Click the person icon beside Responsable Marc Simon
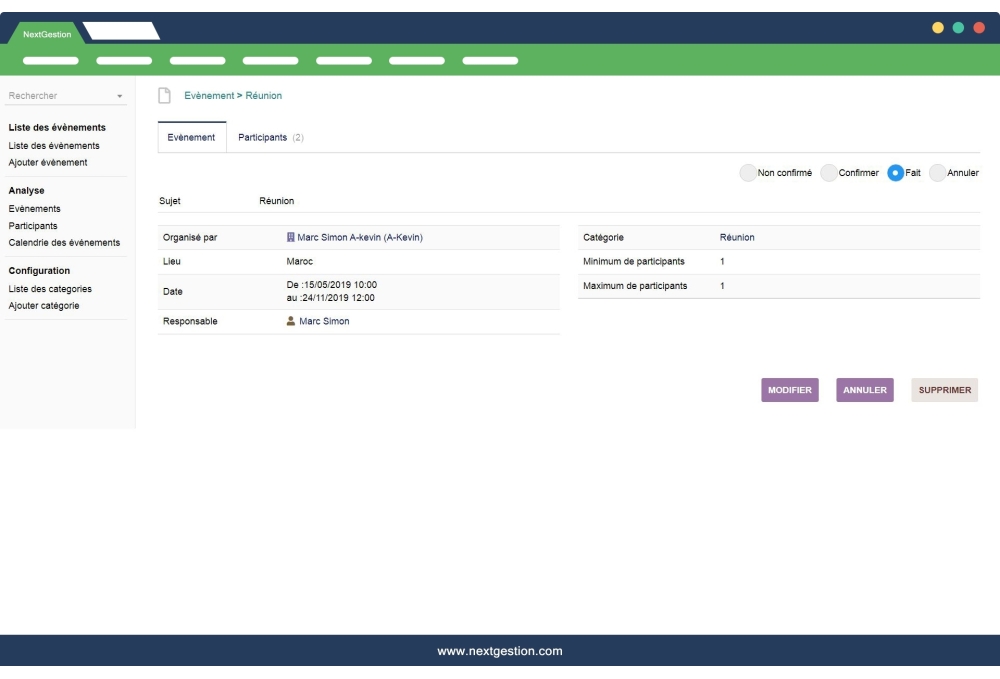 (x=291, y=321)
